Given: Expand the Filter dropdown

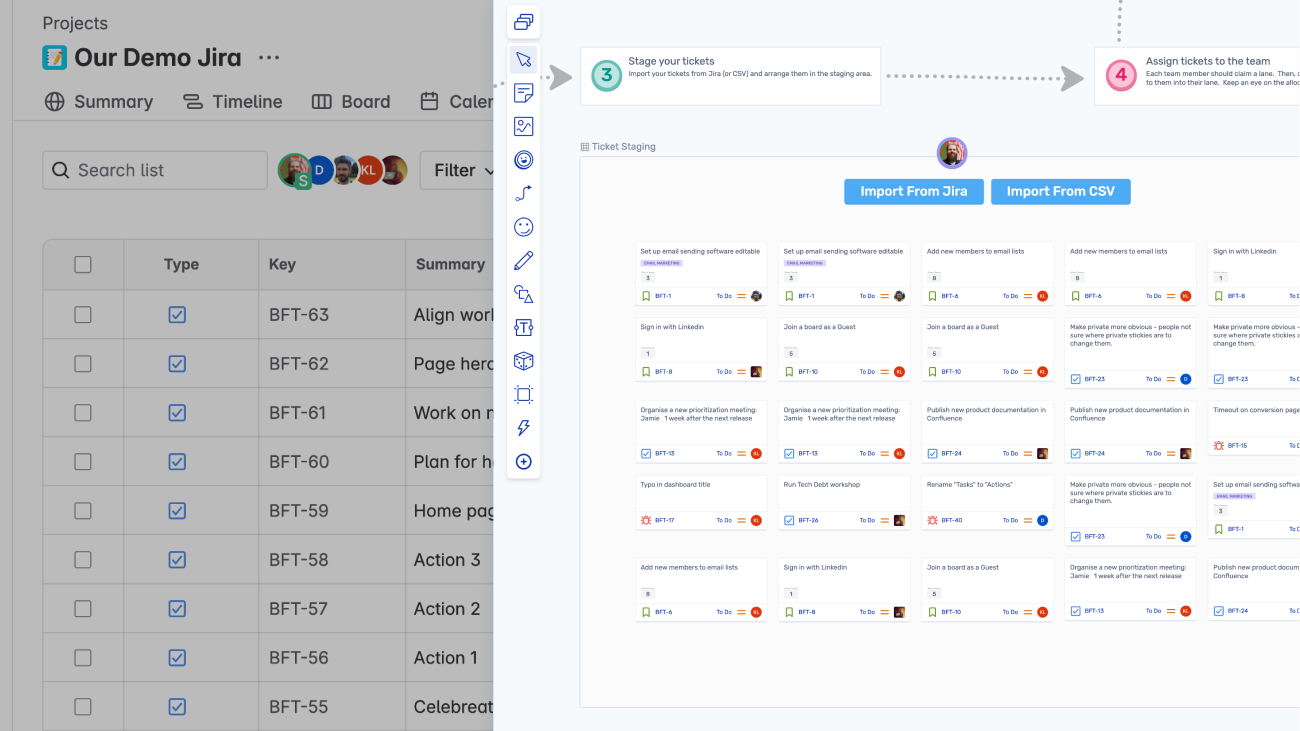Looking at the screenshot, I should tap(462, 171).
